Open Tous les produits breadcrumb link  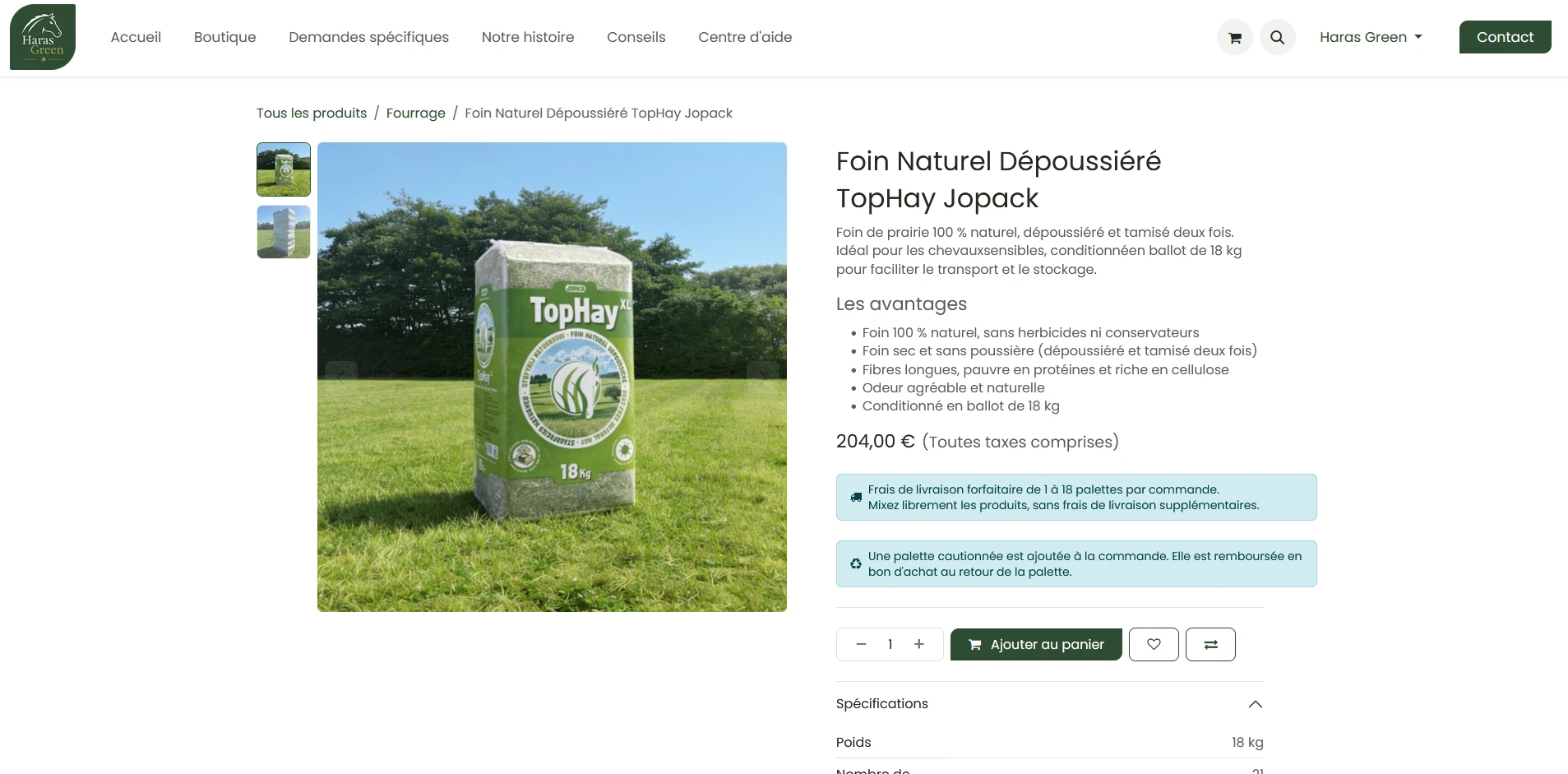(312, 113)
